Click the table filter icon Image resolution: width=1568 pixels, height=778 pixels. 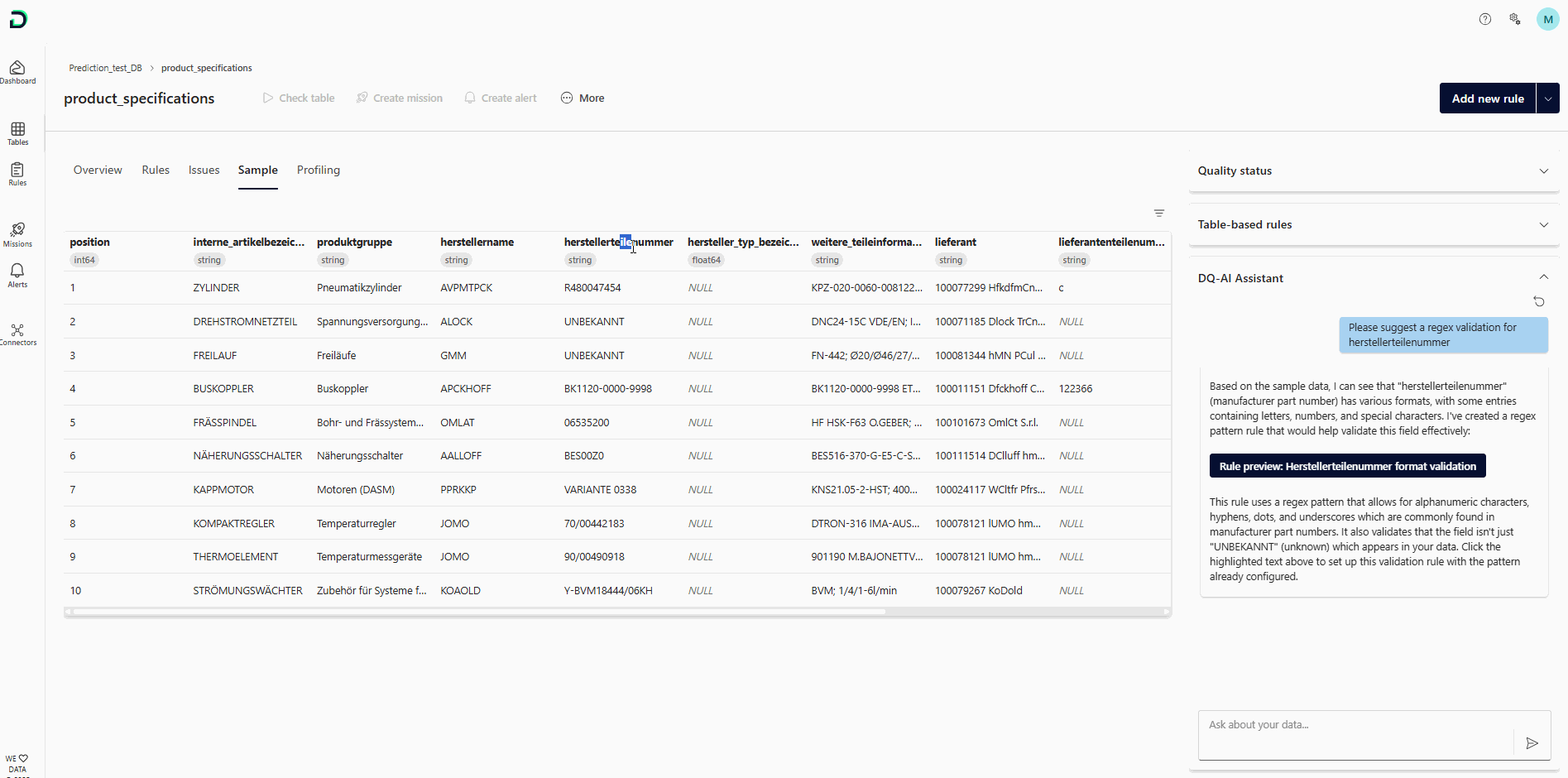click(x=1159, y=214)
